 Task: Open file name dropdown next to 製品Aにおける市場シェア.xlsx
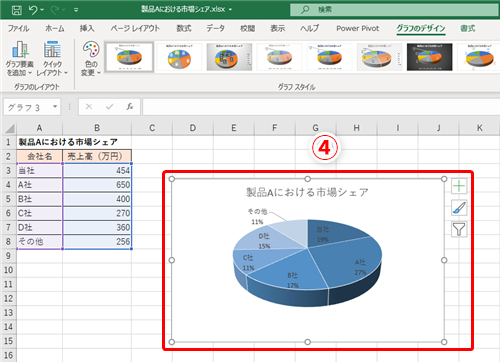point(230,10)
